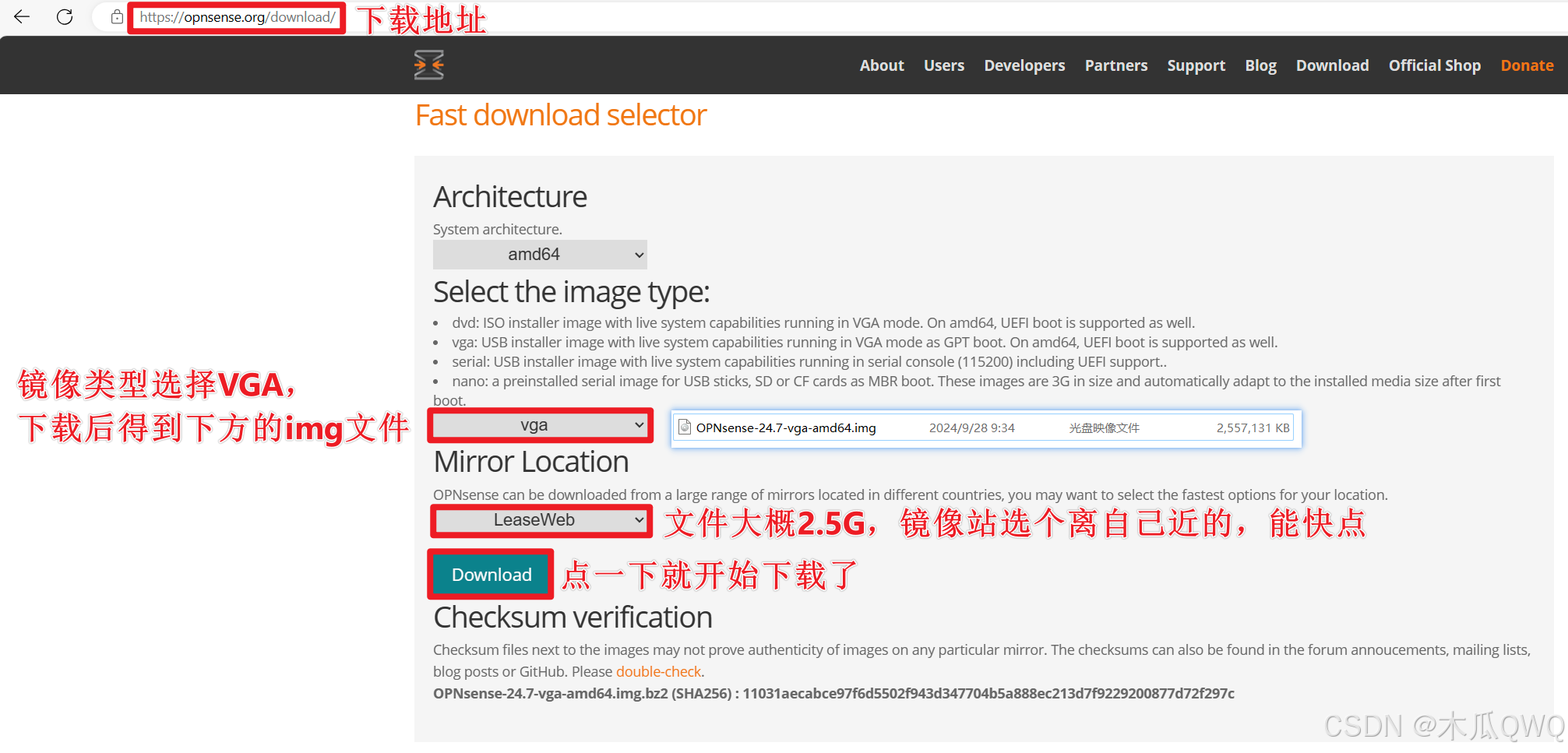Visit the Official Shop link

point(1434,65)
